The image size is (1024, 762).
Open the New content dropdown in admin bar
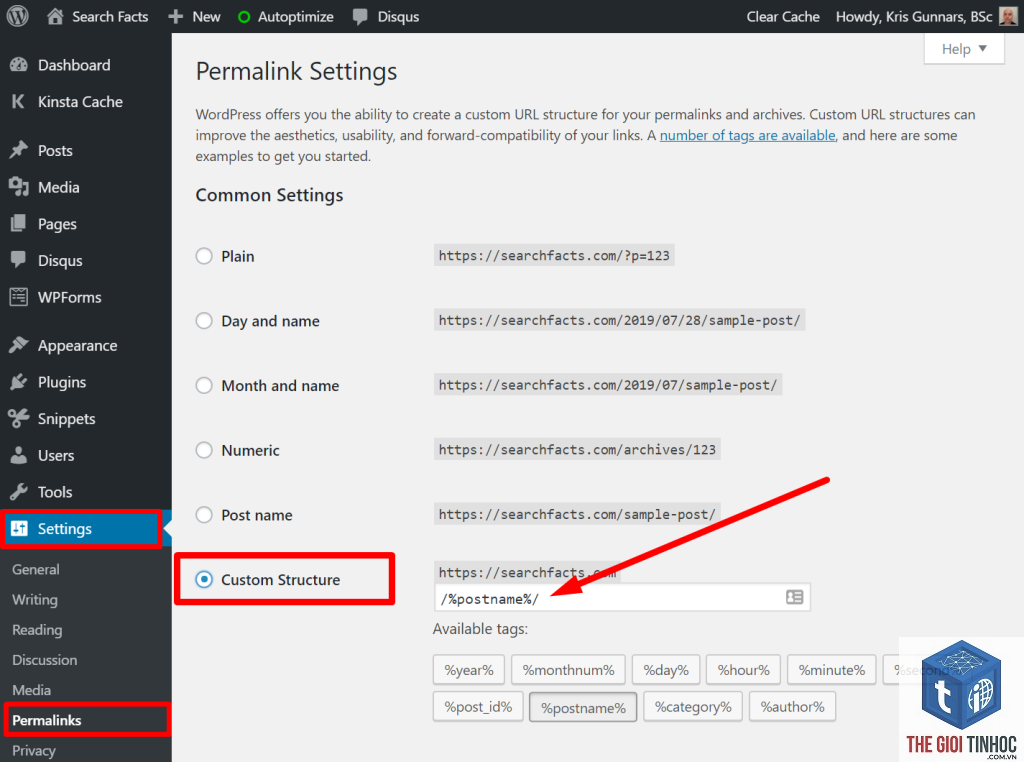194,16
